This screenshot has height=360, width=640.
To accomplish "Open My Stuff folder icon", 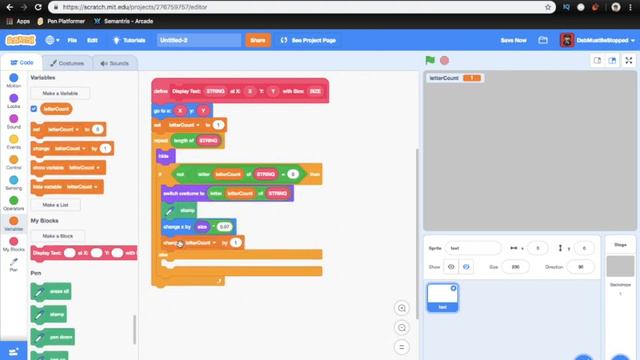I will 543,40.
